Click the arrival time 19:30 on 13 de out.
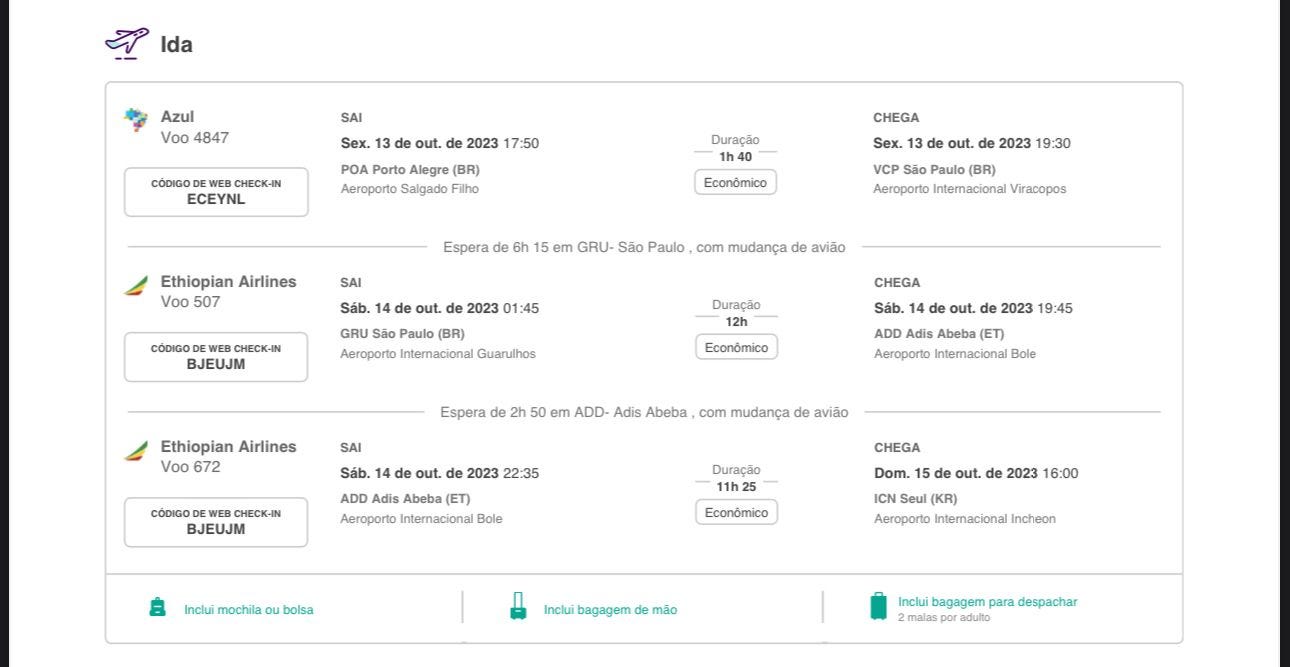Screen dimensions: 1290x667 (x=1052, y=143)
